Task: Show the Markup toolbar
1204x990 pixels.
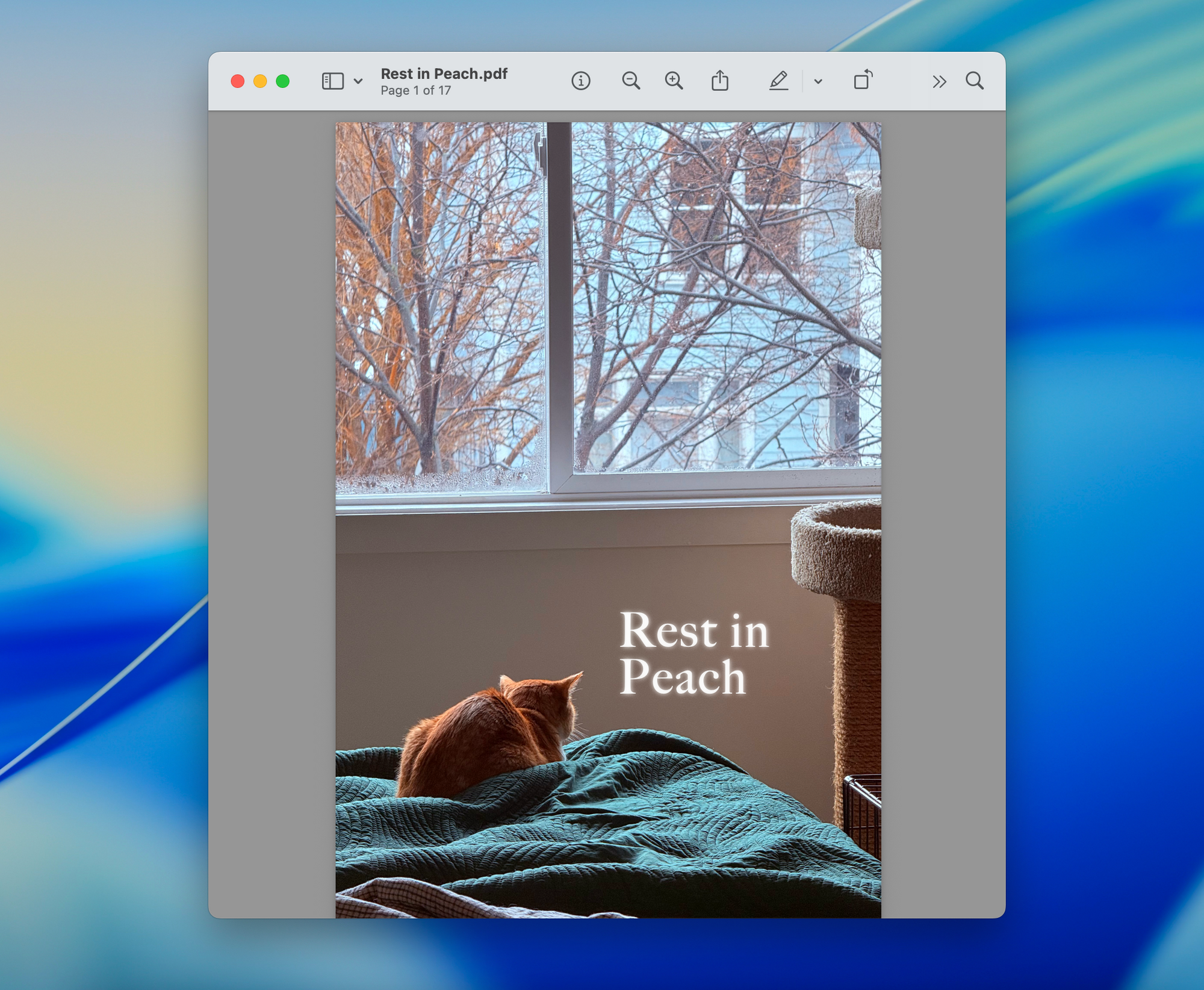Action: 780,81
